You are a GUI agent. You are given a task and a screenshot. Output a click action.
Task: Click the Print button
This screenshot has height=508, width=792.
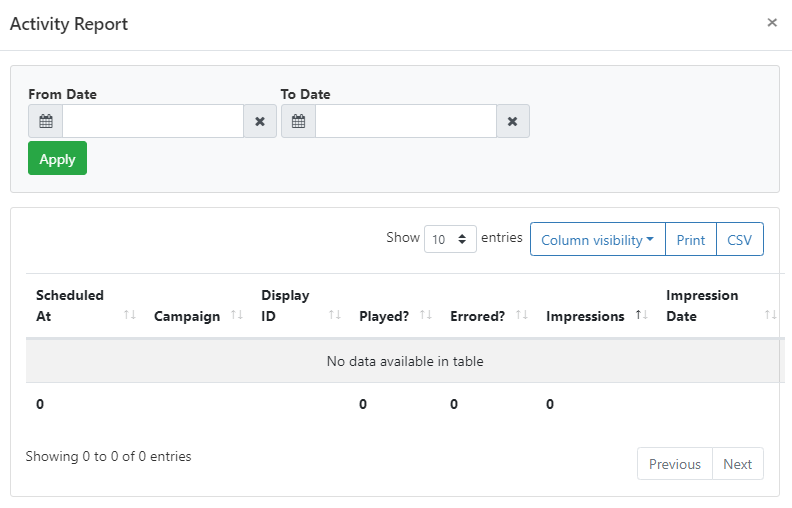[x=690, y=240]
